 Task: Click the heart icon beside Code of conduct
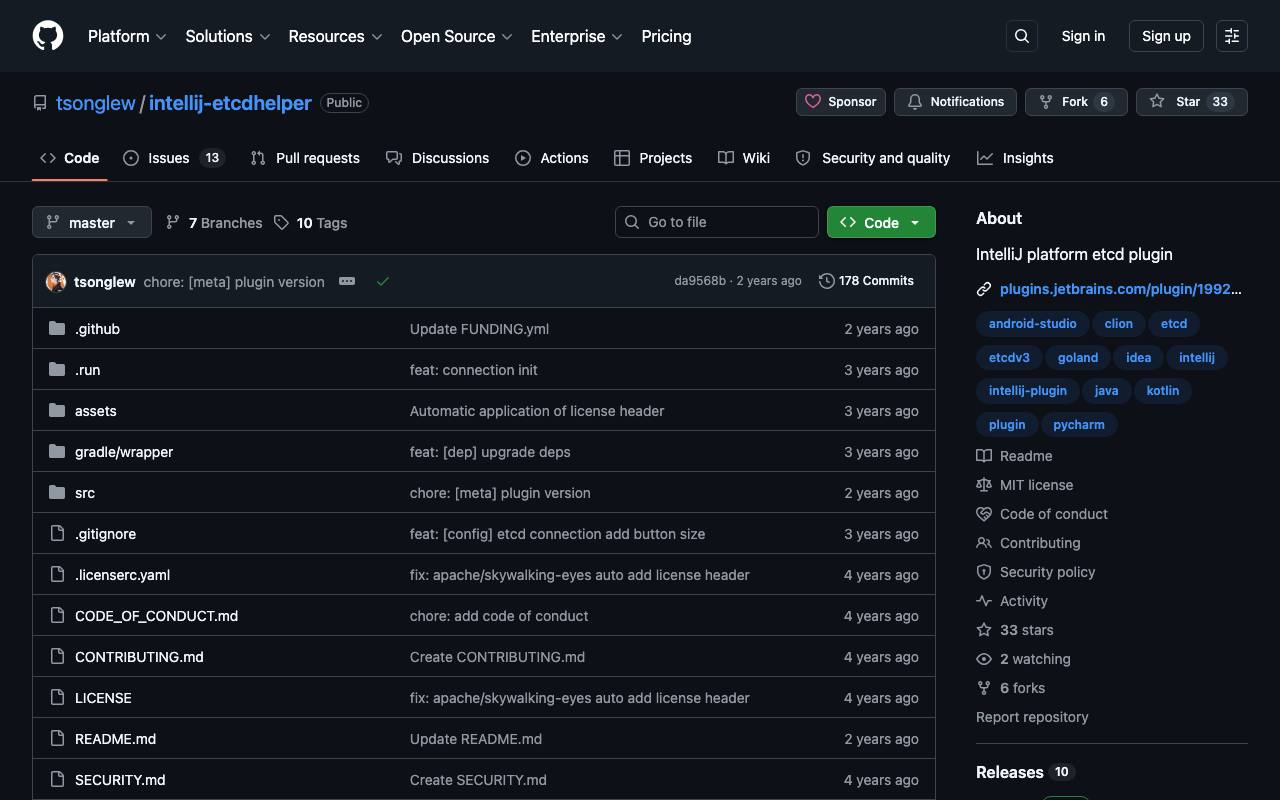click(984, 514)
